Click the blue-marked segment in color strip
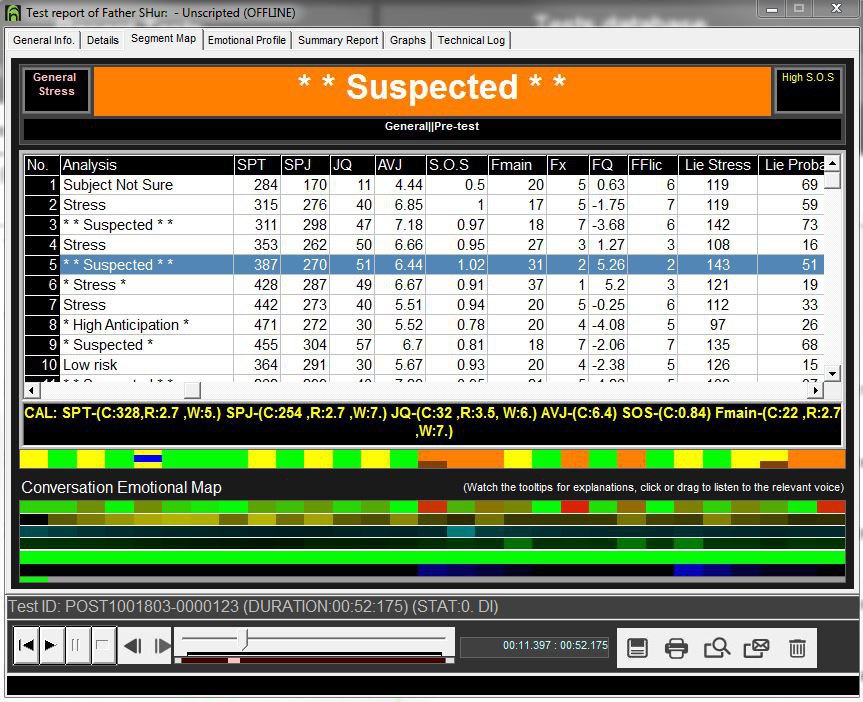Image resolution: width=863 pixels, height=702 pixels. pyautogui.click(x=148, y=458)
